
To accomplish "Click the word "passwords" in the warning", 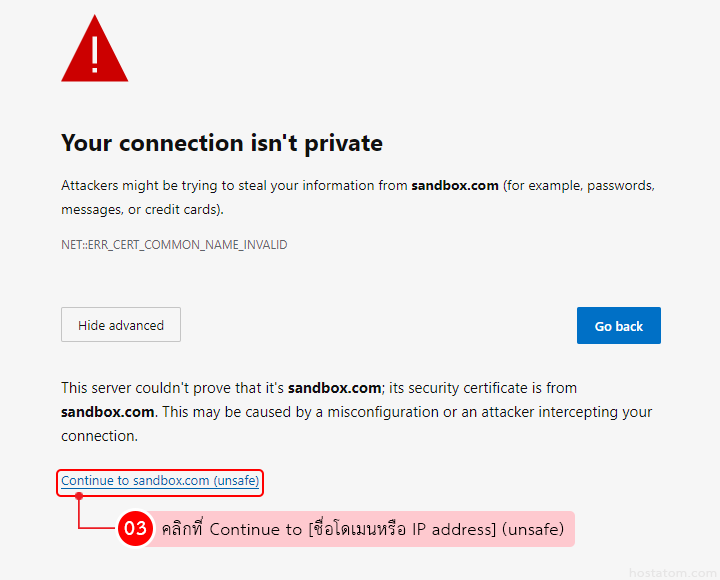I will click(622, 186).
